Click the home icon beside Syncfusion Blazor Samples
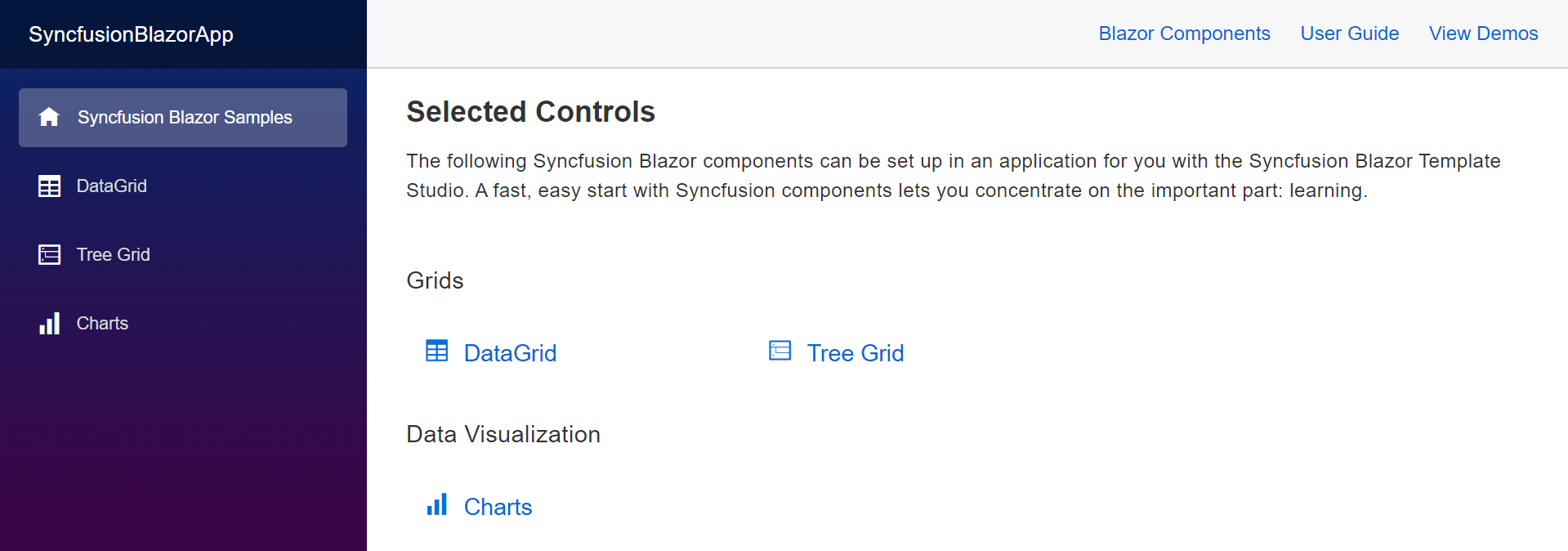 pyautogui.click(x=49, y=117)
